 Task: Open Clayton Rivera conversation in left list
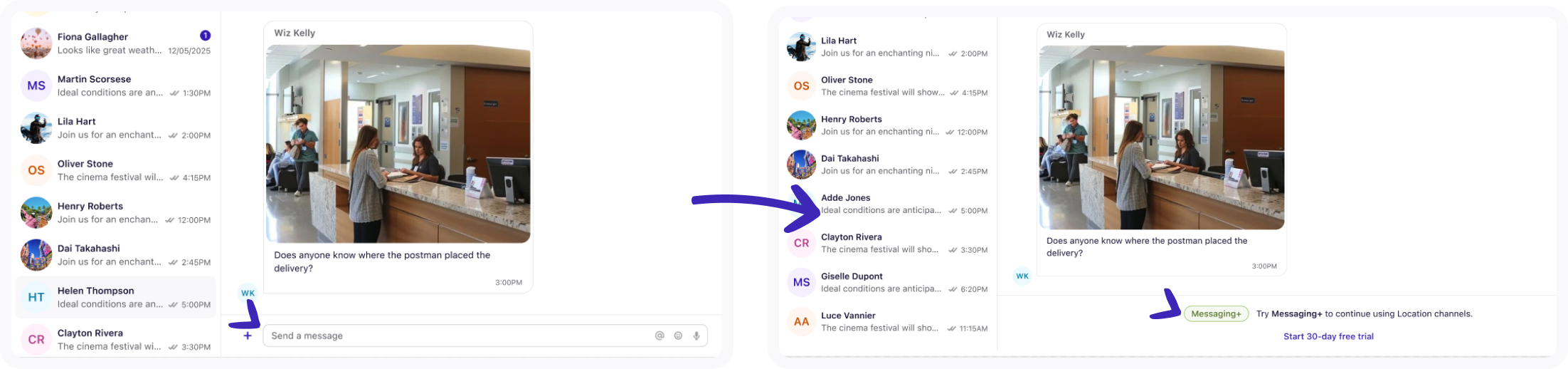click(116, 339)
